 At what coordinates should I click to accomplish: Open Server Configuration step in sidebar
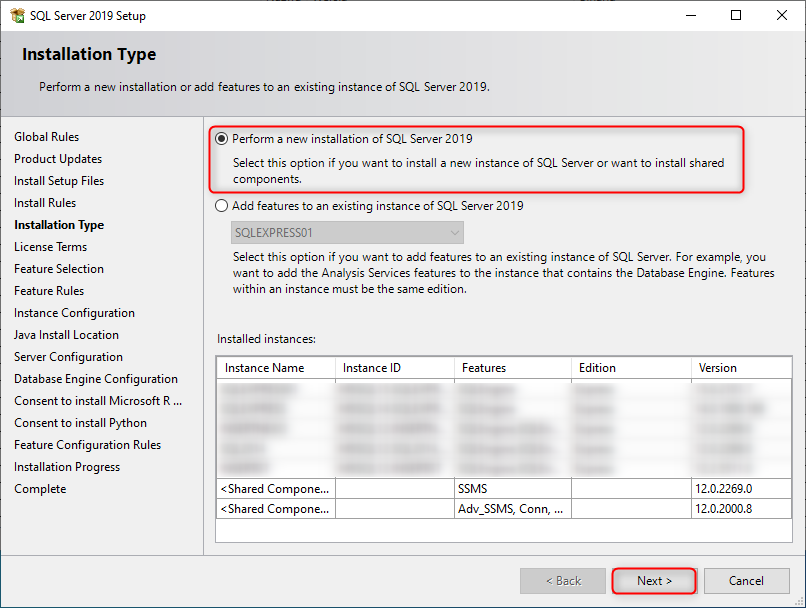tap(68, 357)
